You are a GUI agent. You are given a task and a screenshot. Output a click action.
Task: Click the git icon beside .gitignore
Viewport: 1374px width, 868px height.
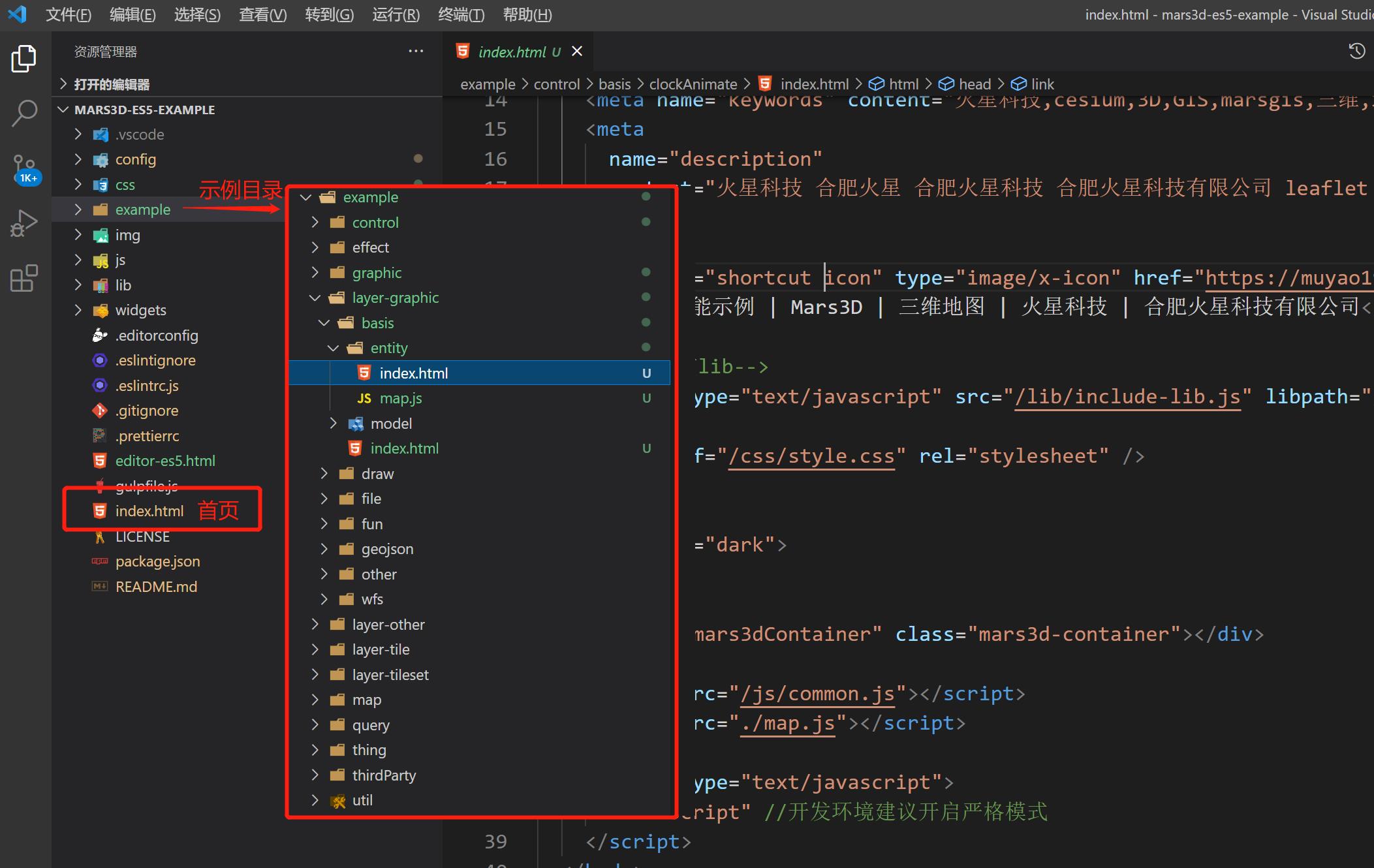coord(100,411)
